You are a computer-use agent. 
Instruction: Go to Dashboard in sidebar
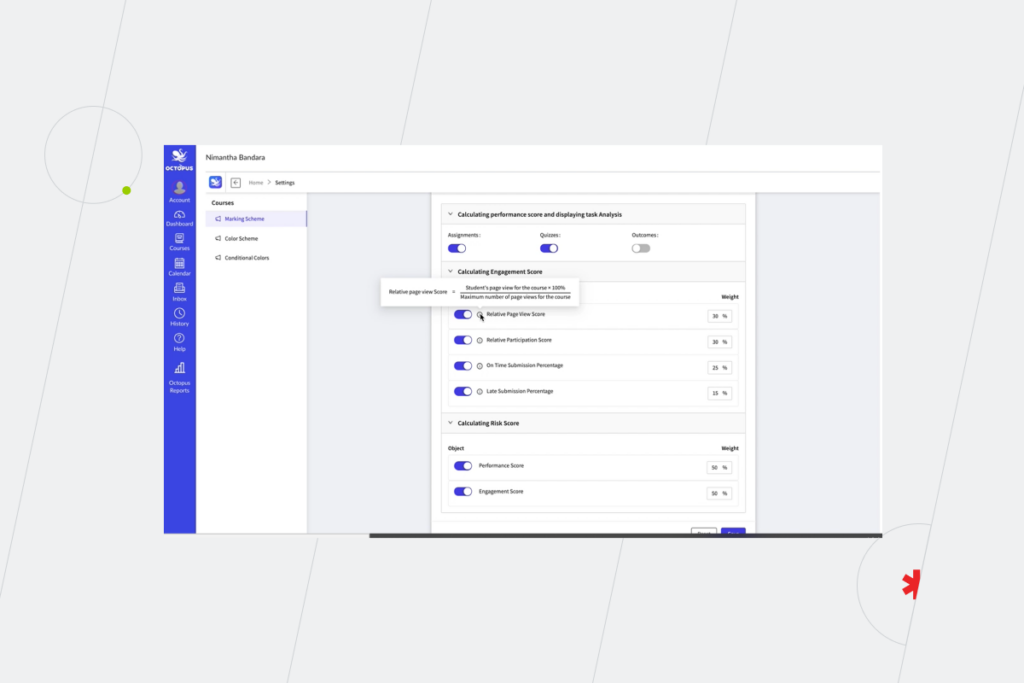(x=179, y=215)
